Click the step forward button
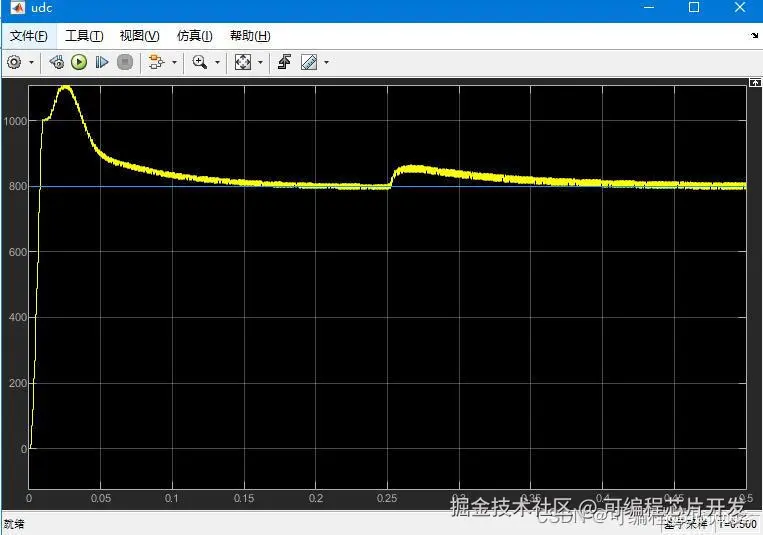The height and width of the screenshot is (535, 763). coord(102,62)
